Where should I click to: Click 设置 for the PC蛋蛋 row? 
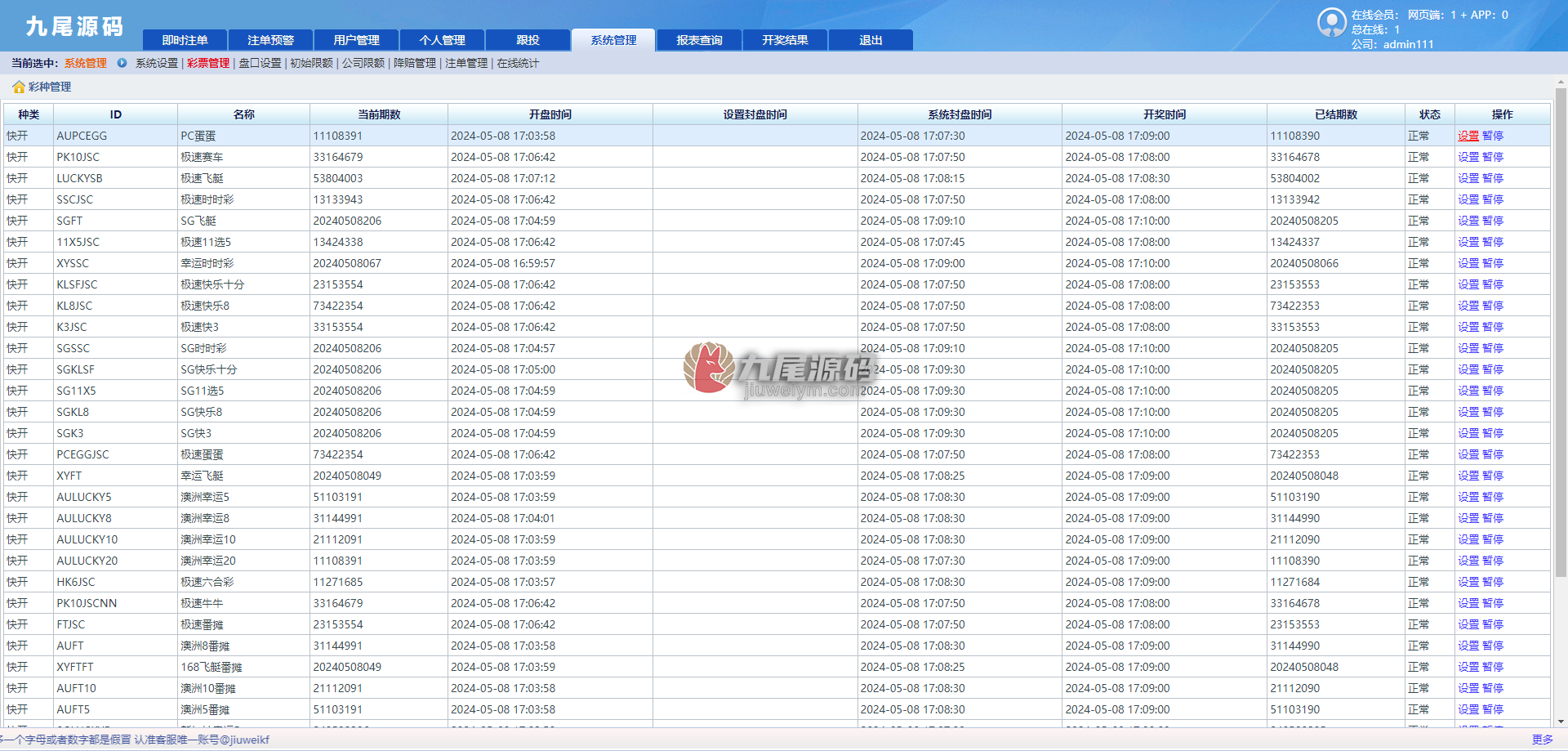point(1468,136)
